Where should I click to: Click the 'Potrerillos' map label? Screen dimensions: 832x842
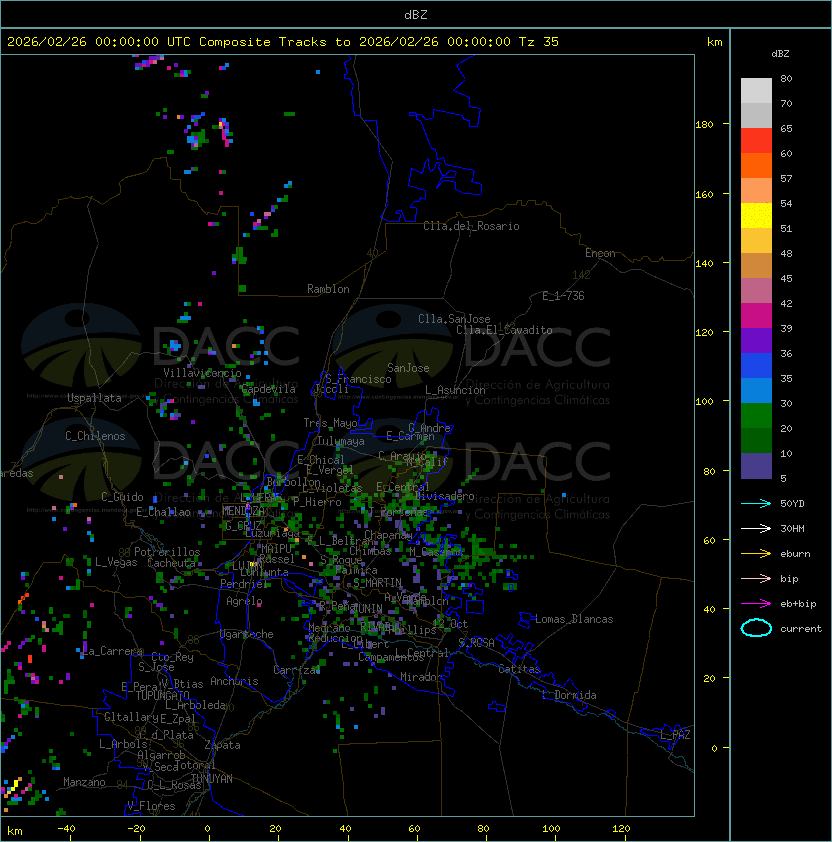click(167, 552)
